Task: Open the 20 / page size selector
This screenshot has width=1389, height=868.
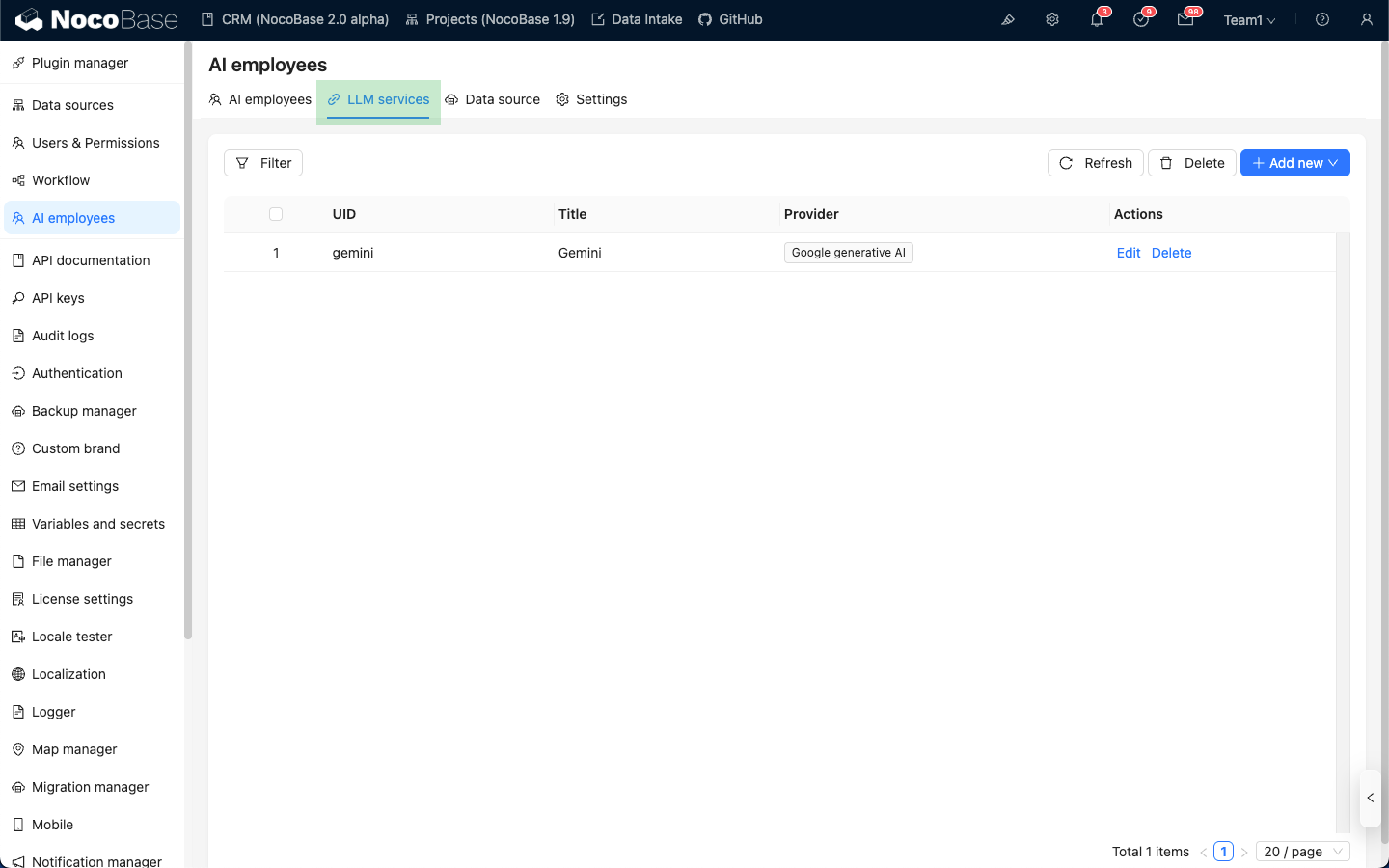Action: click(x=1302, y=852)
